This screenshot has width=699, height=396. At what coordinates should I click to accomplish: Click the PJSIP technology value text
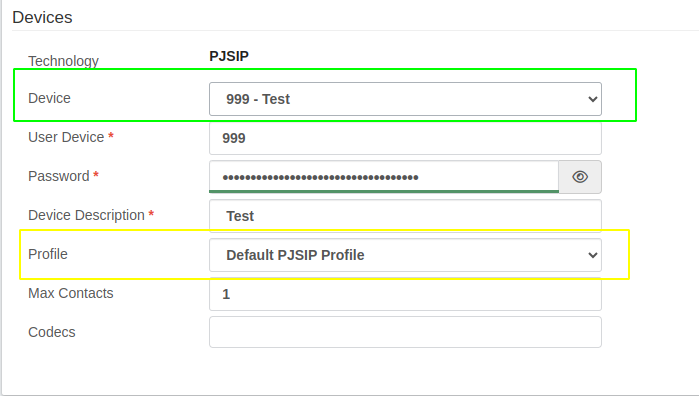click(229, 56)
